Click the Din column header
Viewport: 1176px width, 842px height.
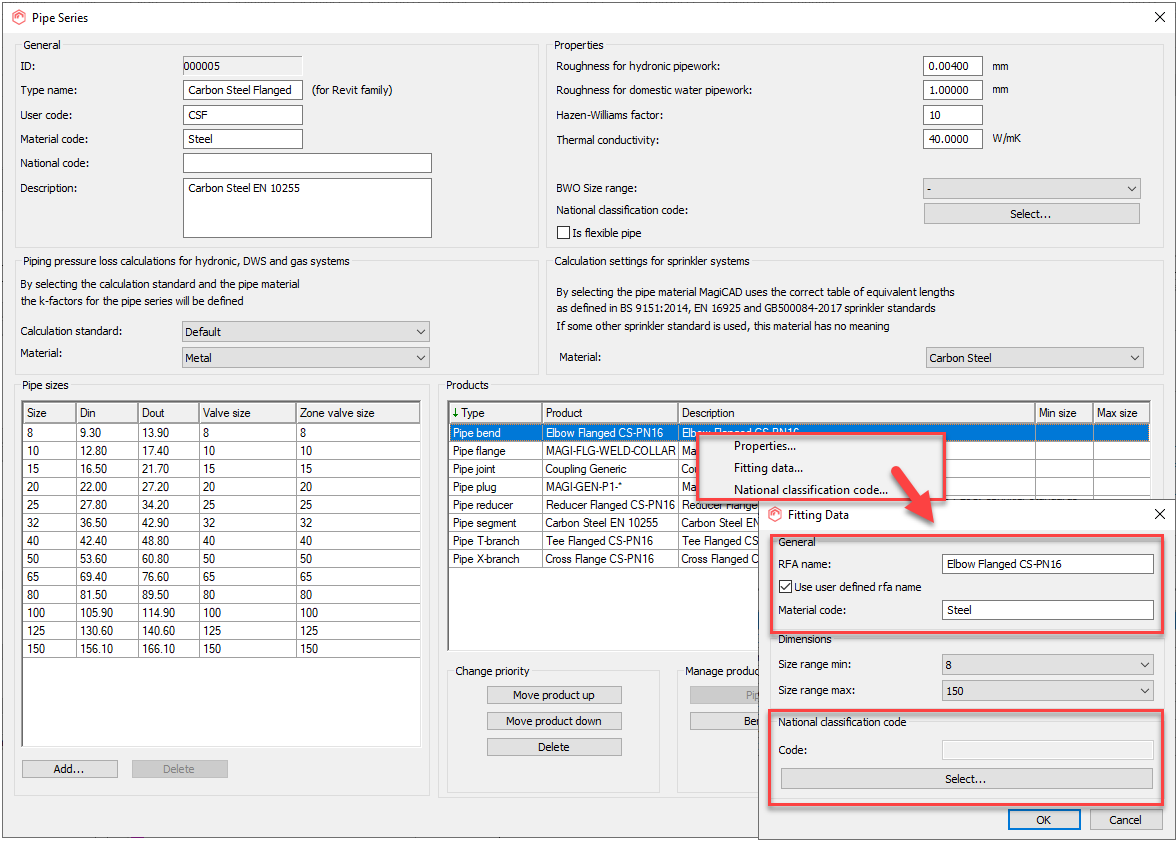(107, 413)
